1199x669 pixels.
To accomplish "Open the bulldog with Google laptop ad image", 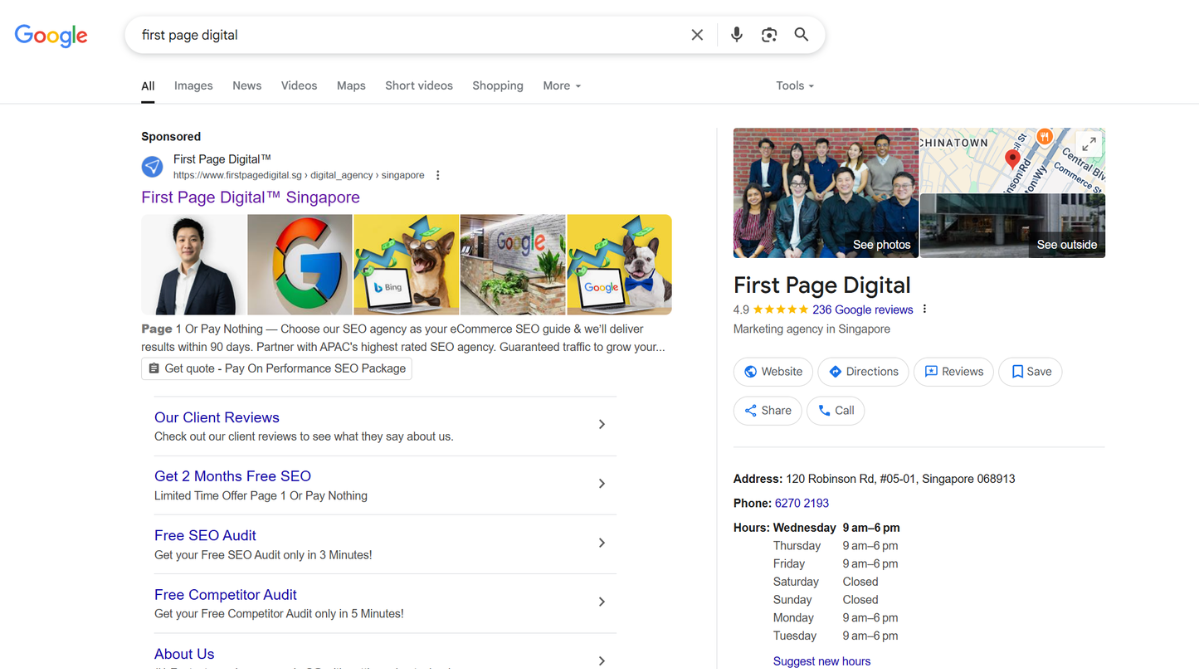I will pyautogui.click(x=619, y=265).
